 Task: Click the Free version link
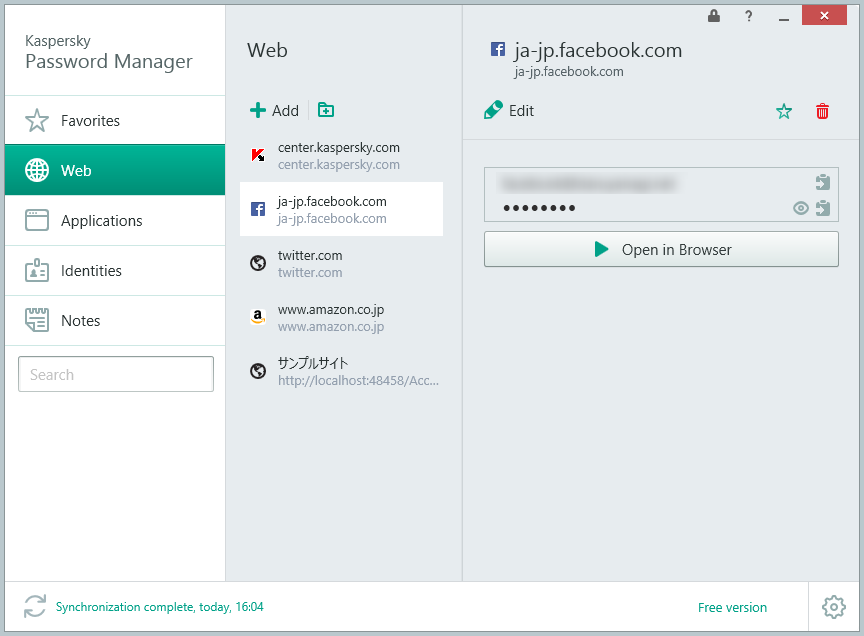[732, 607]
